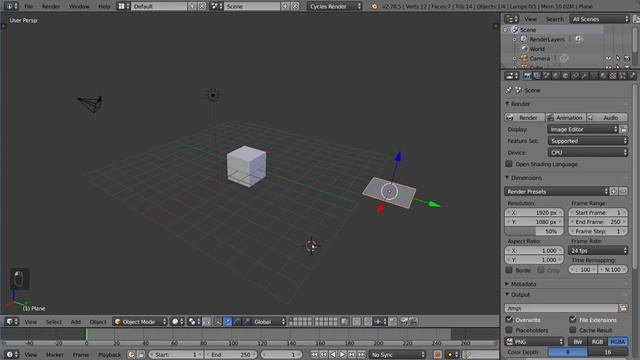Select the Camera object in outliner
This screenshot has height=360, width=640.
(540, 58)
